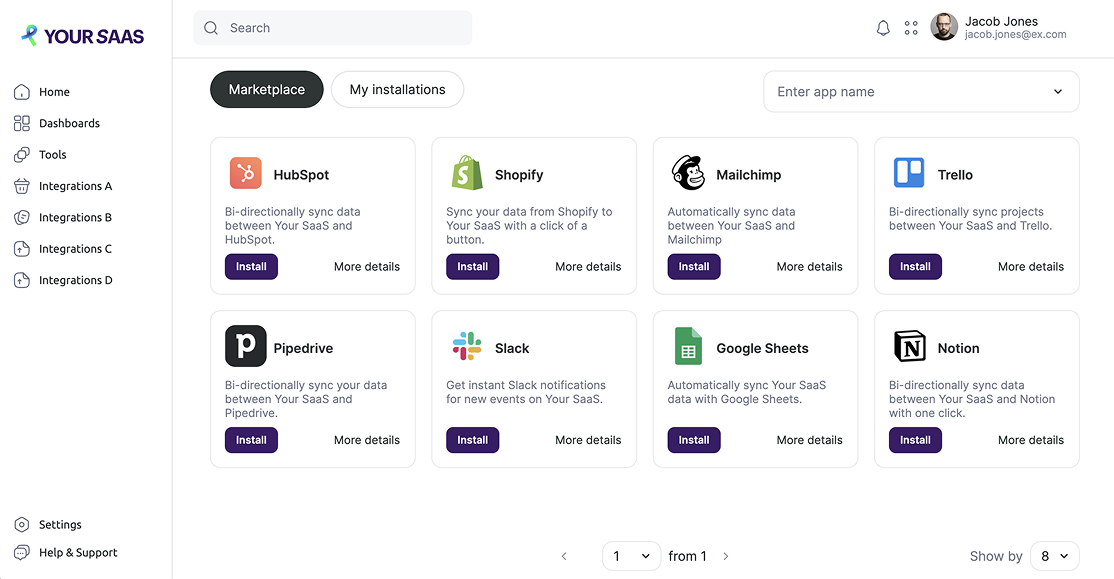Click the jacob.jones@ex.com email text
This screenshot has height=579, width=1114.
tap(1015, 34)
